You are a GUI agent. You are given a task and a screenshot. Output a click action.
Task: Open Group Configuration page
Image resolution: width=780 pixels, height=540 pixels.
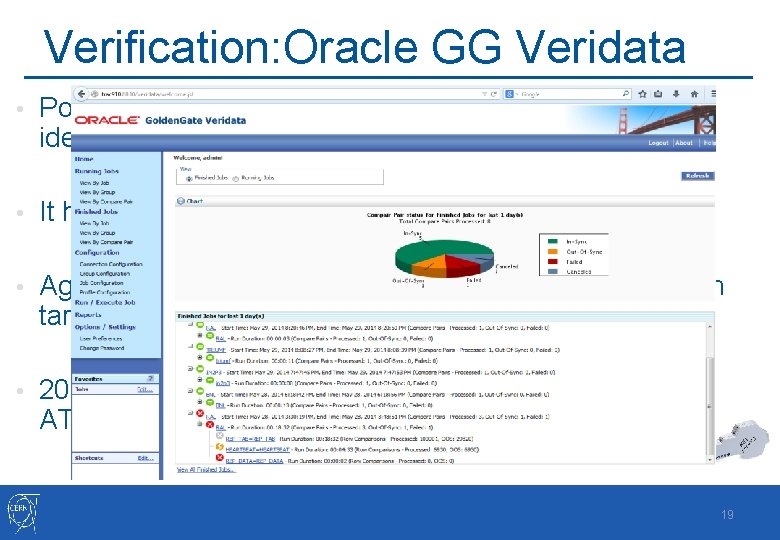pos(104,274)
